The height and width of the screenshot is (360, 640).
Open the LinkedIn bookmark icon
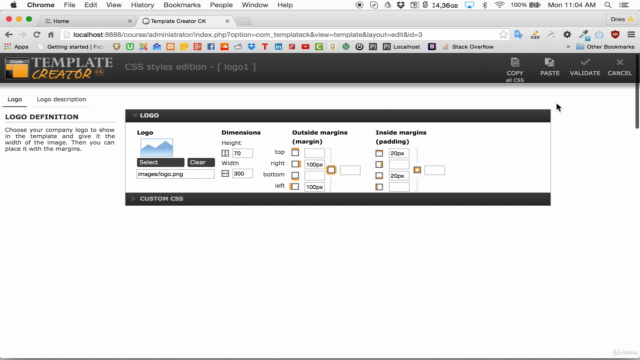[278, 47]
